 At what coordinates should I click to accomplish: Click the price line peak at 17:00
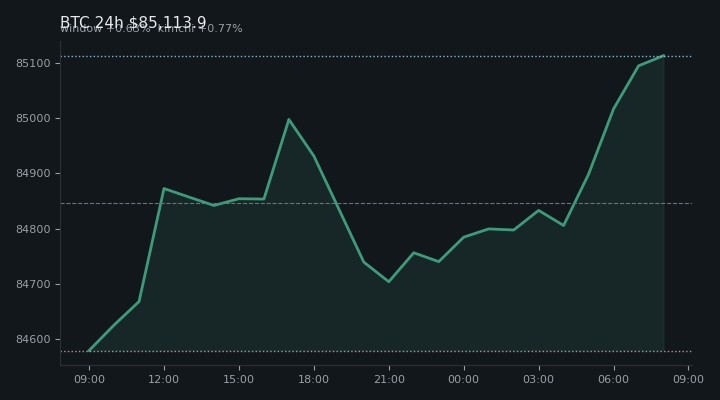(x=288, y=119)
